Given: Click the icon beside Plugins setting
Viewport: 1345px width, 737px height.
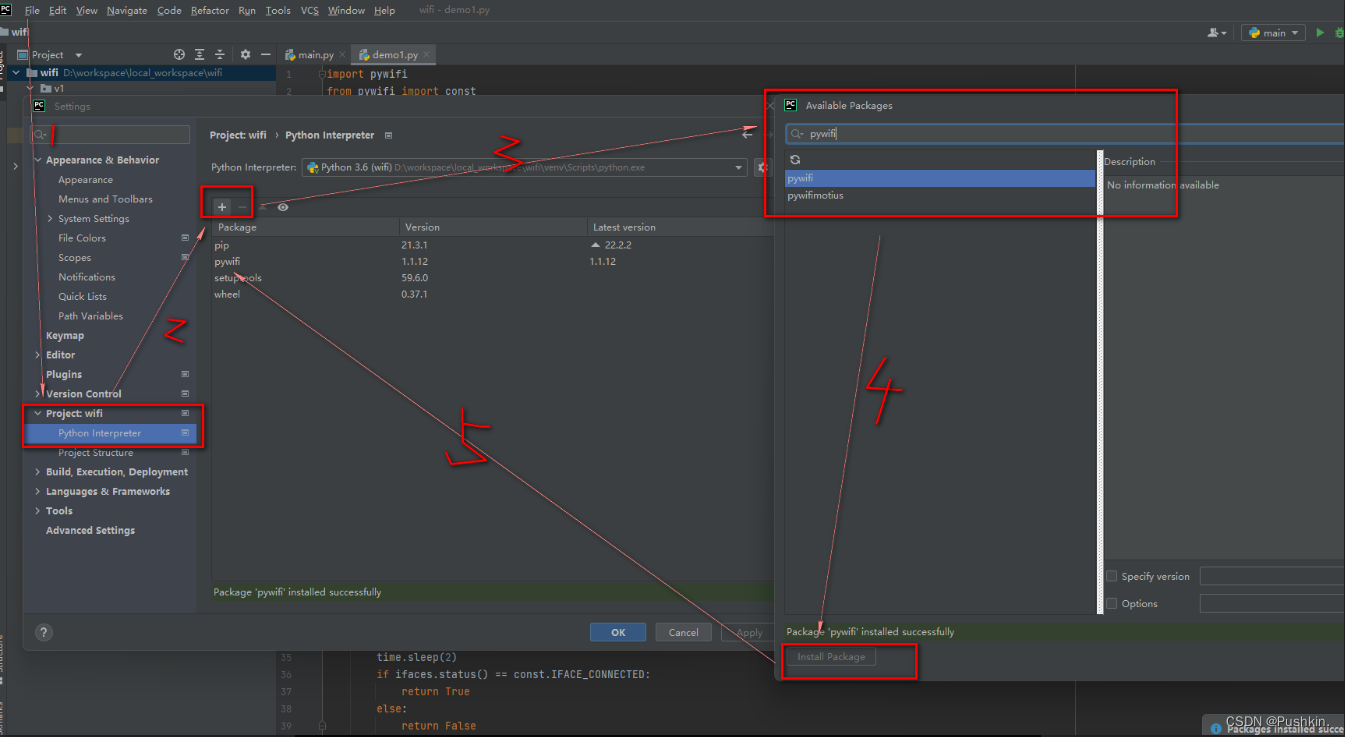Looking at the screenshot, I should click(x=185, y=374).
